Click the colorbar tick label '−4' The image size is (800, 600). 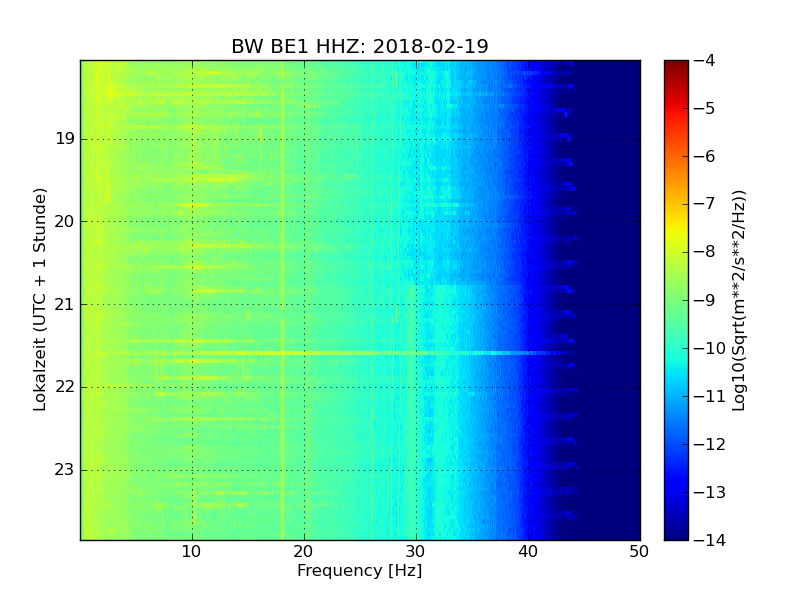[x=705, y=60]
